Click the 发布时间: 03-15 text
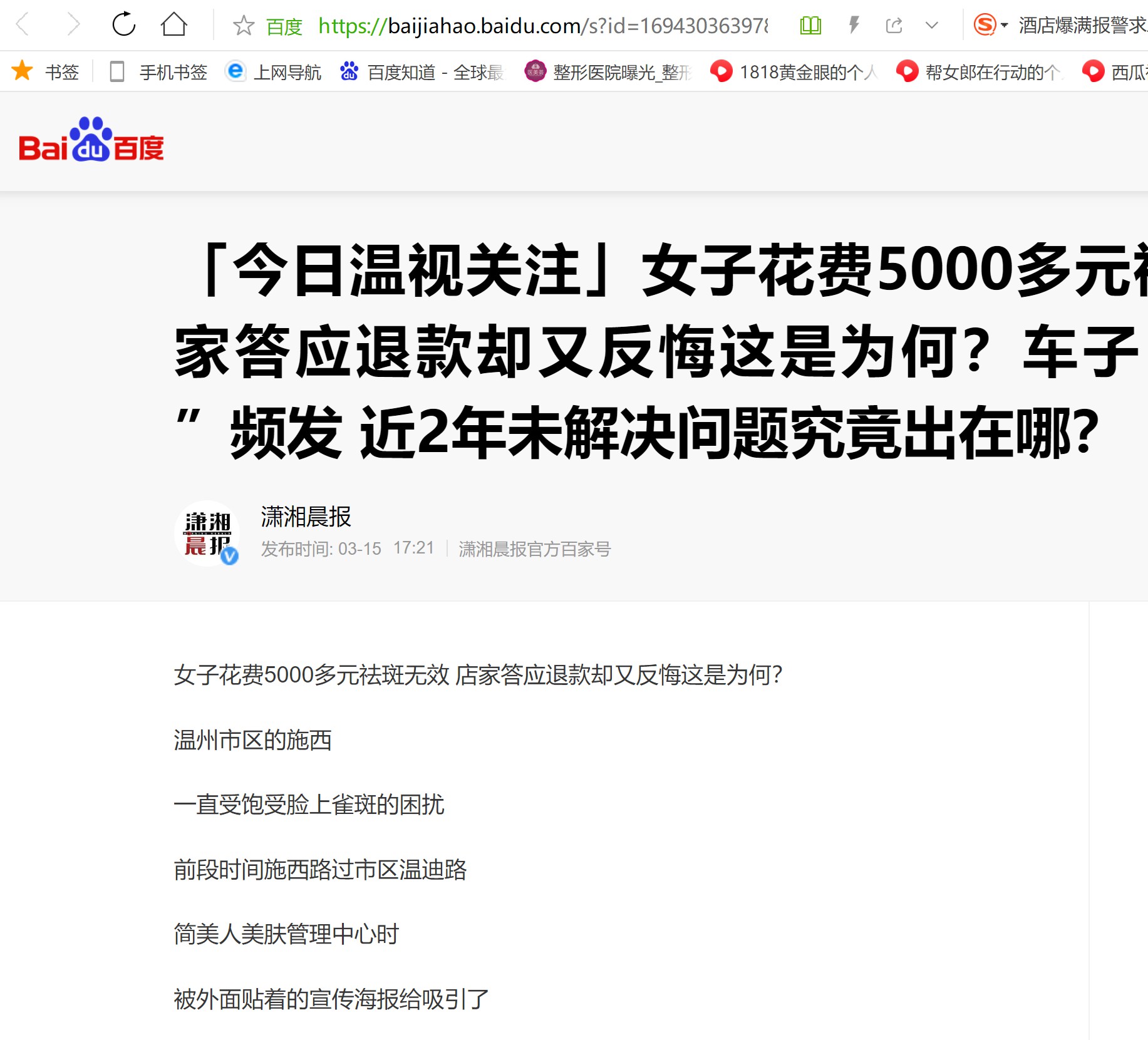 pyautogui.click(x=321, y=549)
